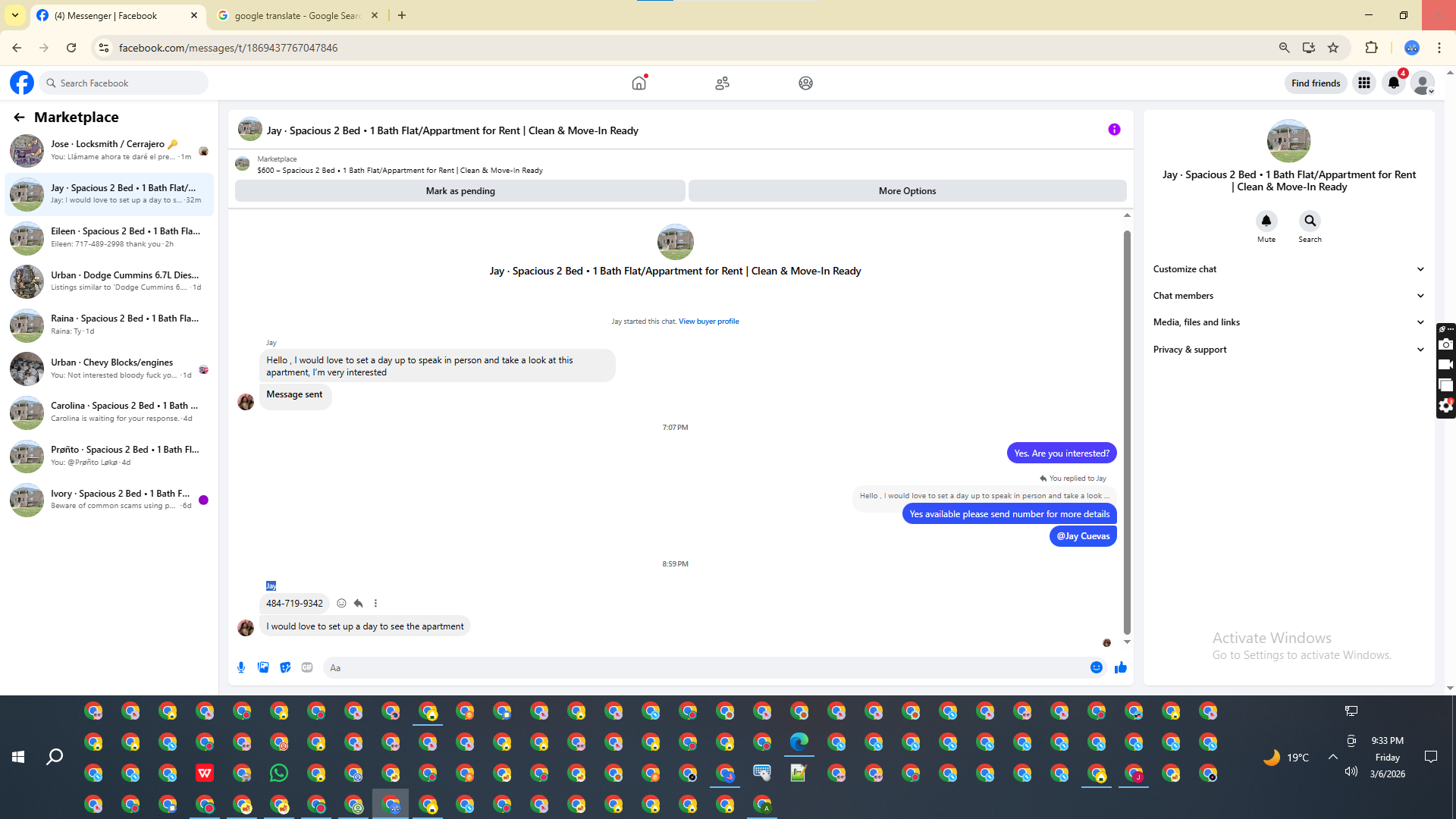The height and width of the screenshot is (819, 1456).
Task: Open emoji picker in message box
Action: [1097, 667]
